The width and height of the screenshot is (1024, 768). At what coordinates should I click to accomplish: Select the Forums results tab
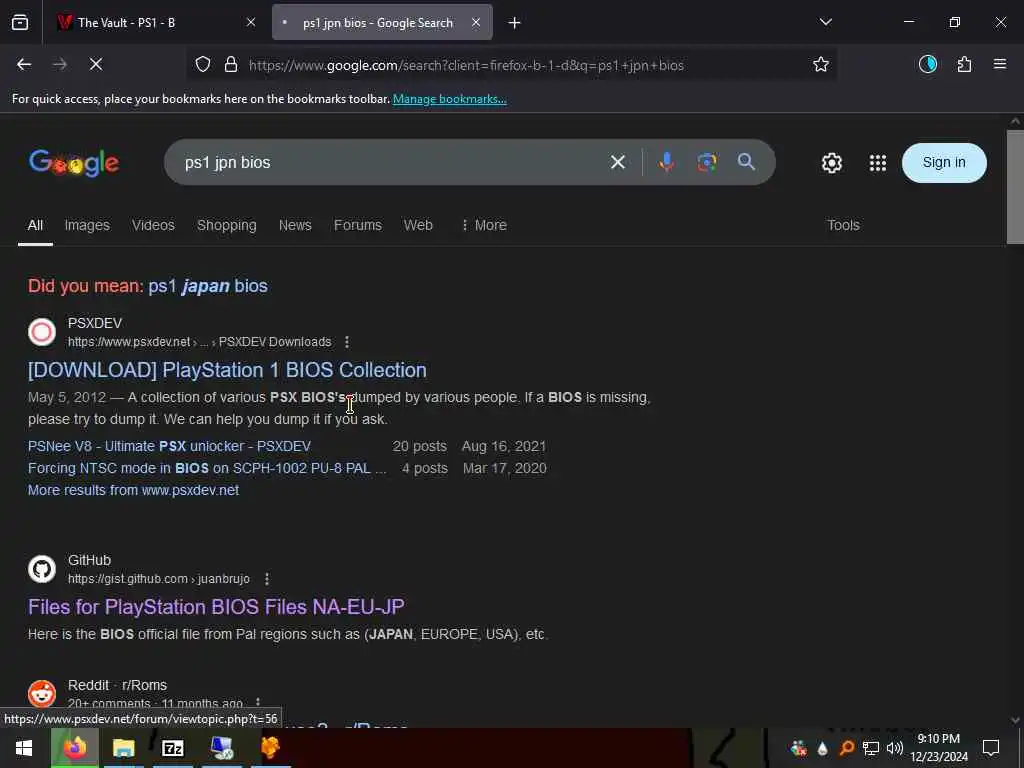[x=358, y=225]
